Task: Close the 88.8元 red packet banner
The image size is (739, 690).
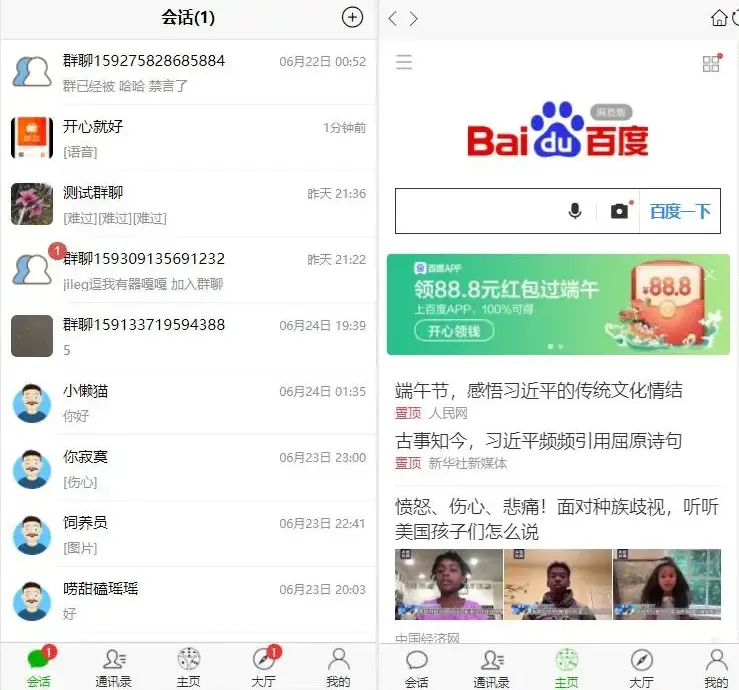Action: (x=710, y=273)
